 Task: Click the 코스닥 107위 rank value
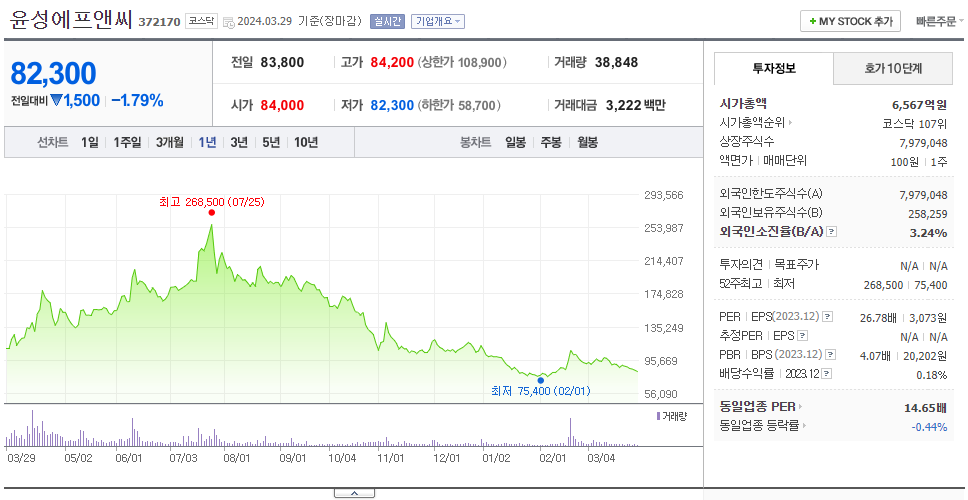click(915, 123)
